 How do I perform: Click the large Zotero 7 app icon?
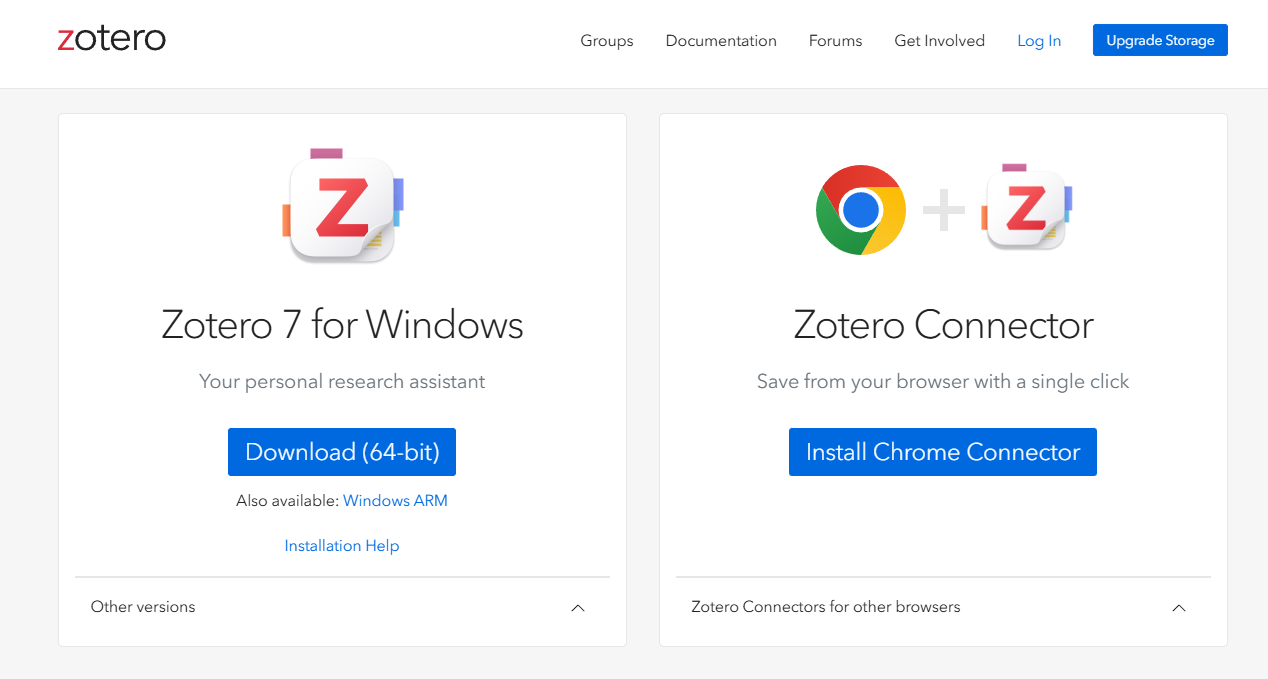pos(342,206)
